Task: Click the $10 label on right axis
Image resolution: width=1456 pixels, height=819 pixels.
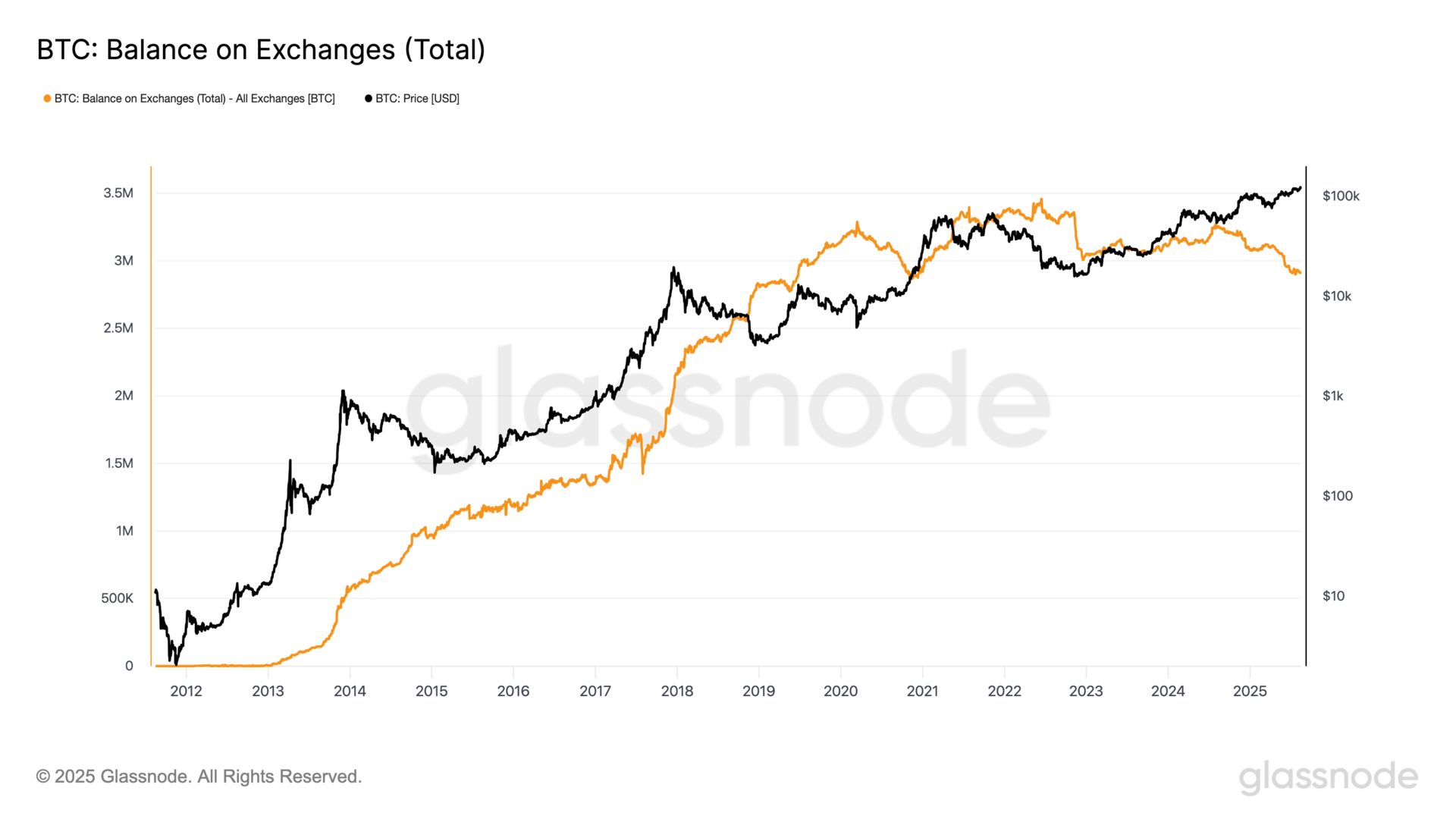Action: (1333, 596)
